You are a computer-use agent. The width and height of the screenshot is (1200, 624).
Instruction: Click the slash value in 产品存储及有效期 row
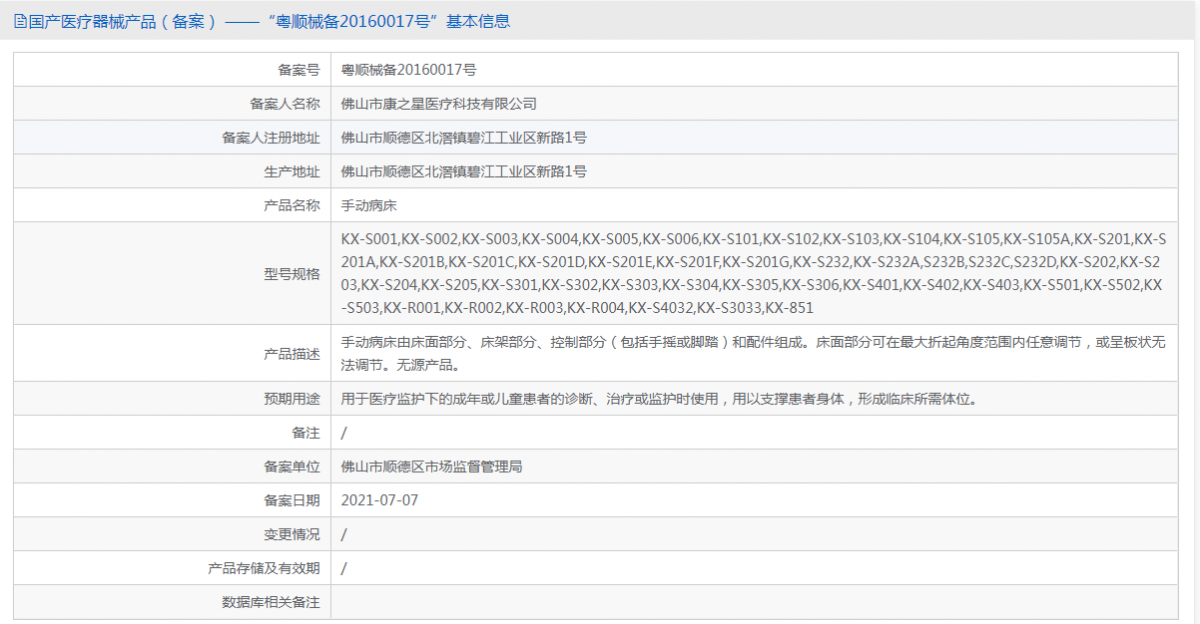click(344, 568)
